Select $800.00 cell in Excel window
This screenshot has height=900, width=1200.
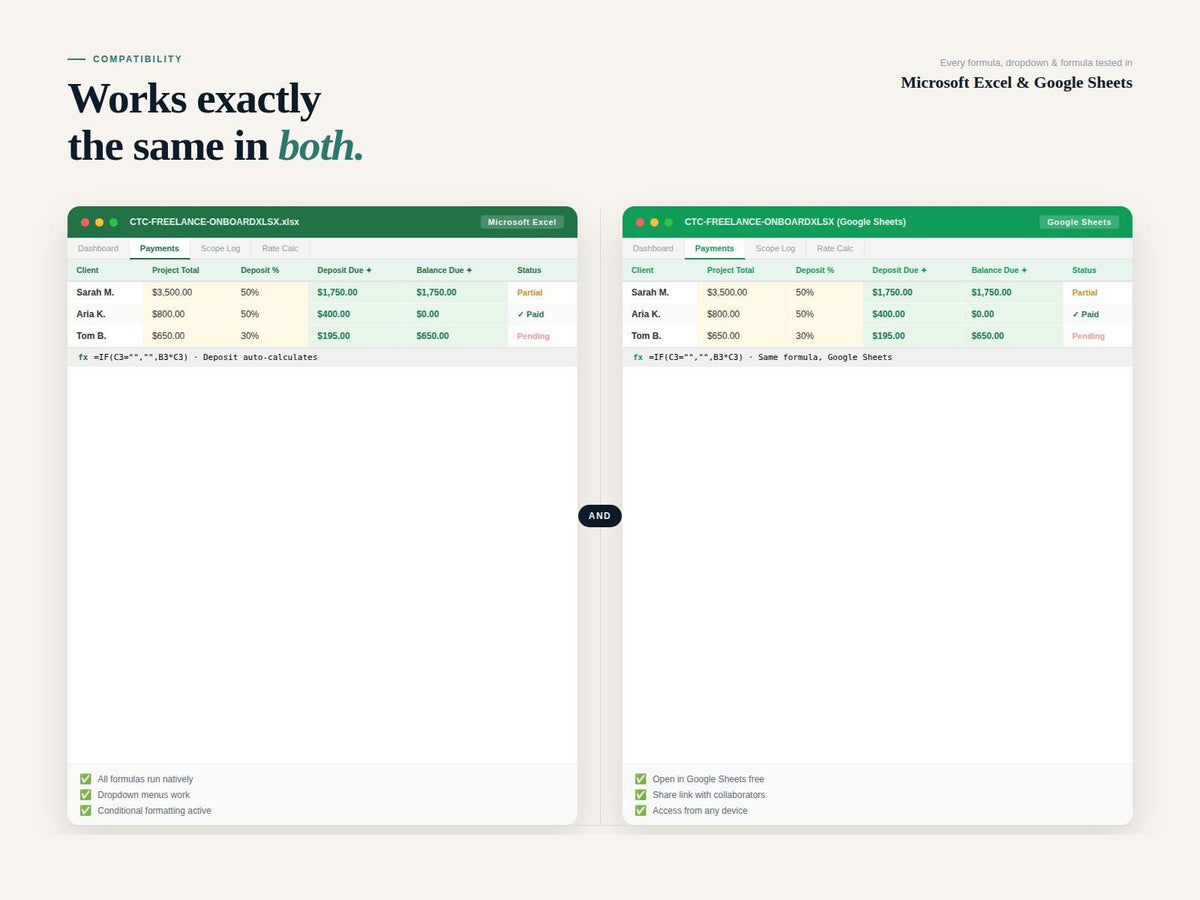[x=188, y=314]
